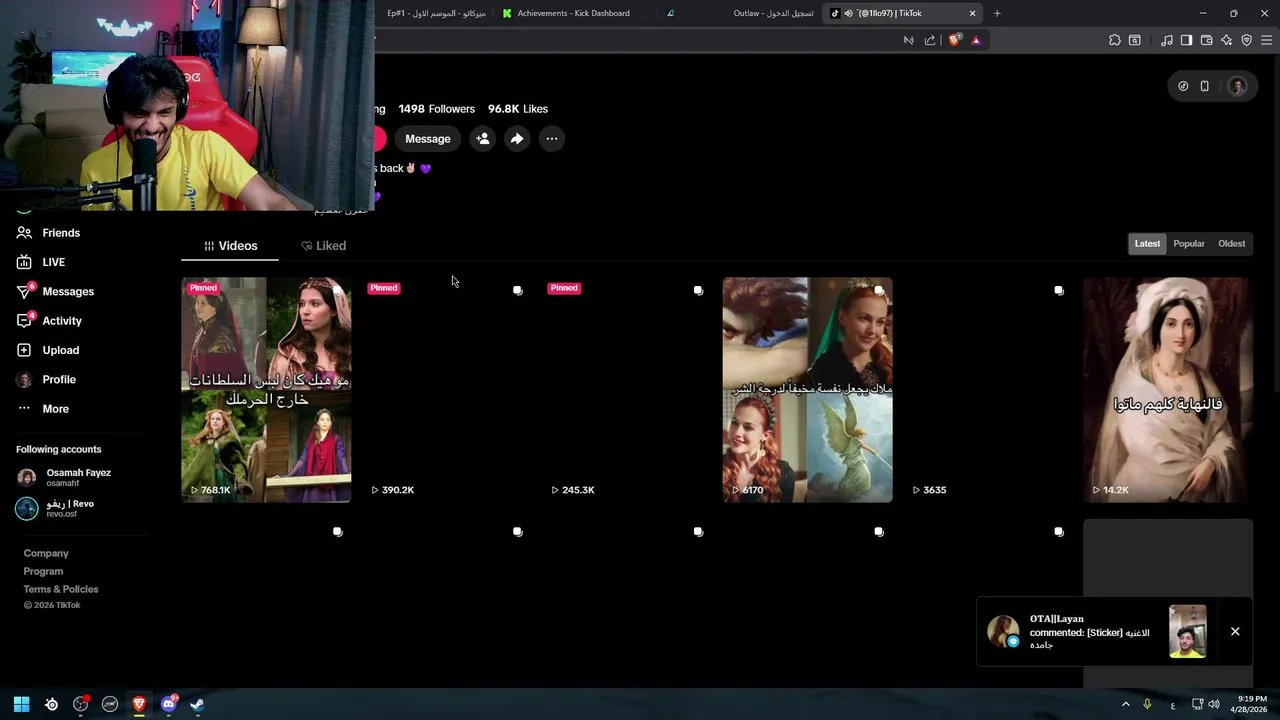Open the pinned video with 245.3K views

[627, 390]
